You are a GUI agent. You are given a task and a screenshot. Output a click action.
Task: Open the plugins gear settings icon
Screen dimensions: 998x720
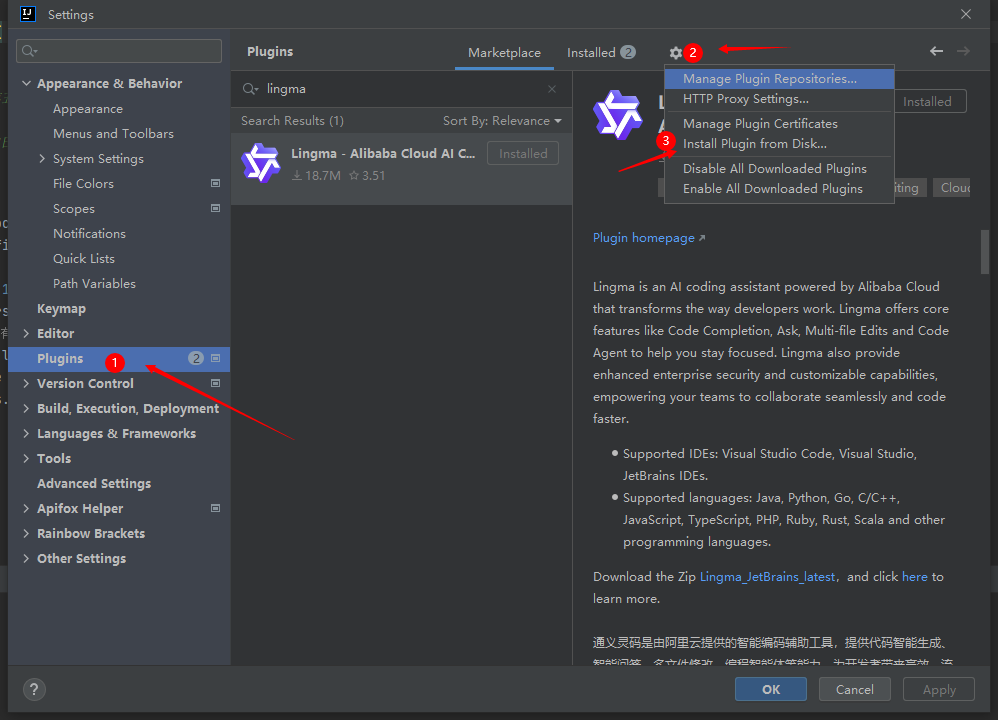click(x=675, y=53)
